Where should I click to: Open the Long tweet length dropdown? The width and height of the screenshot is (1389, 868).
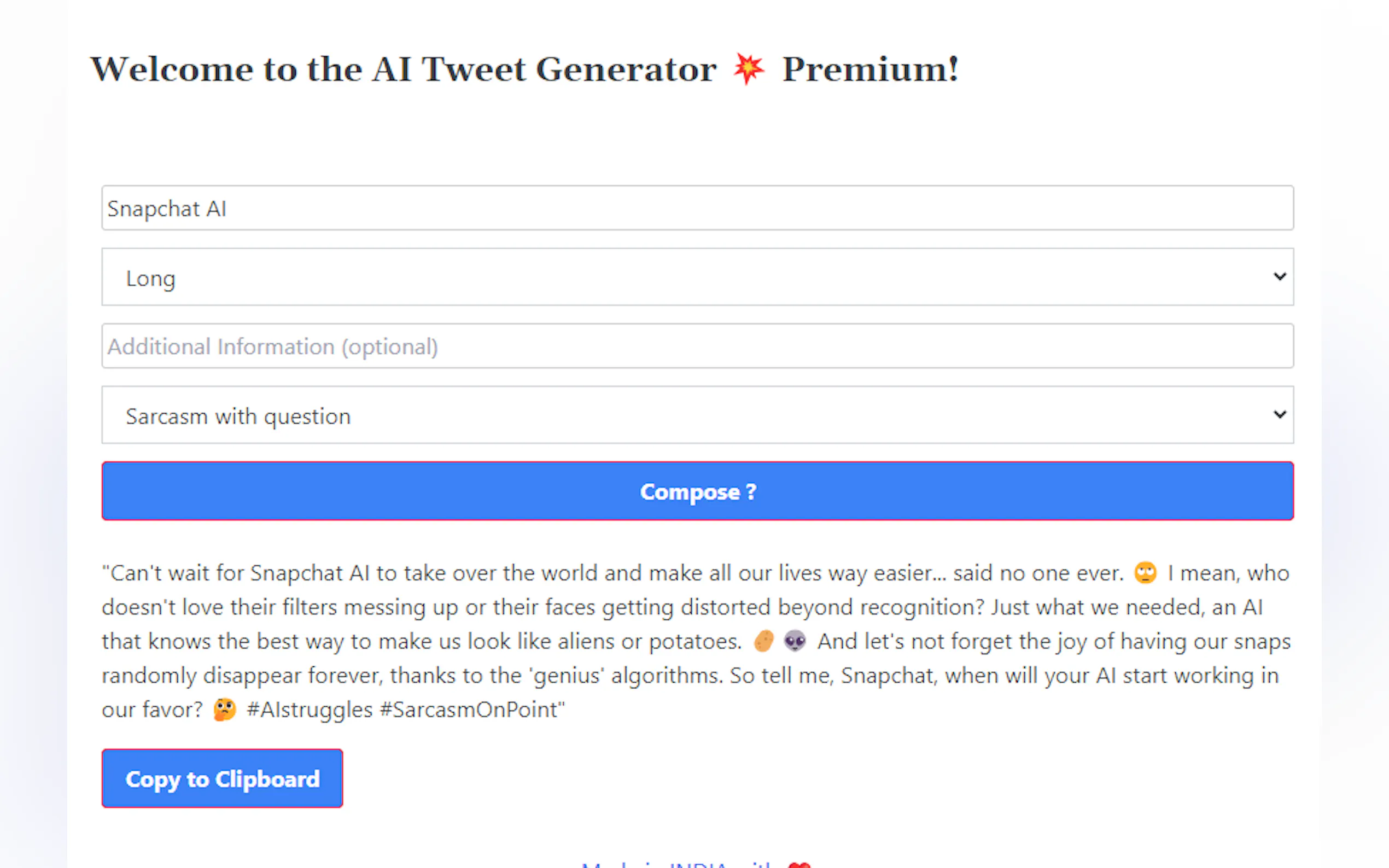click(x=697, y=277)
